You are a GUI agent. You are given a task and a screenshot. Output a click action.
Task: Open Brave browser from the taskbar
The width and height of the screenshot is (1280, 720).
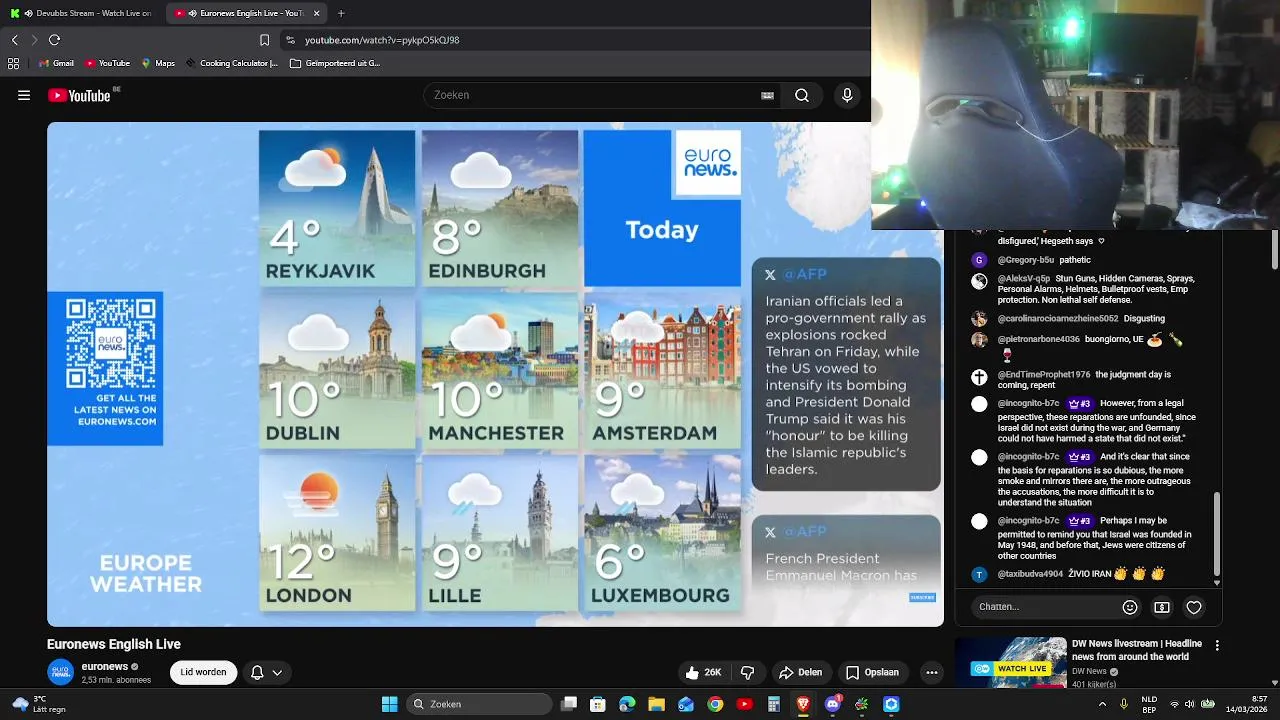point(803,704)
